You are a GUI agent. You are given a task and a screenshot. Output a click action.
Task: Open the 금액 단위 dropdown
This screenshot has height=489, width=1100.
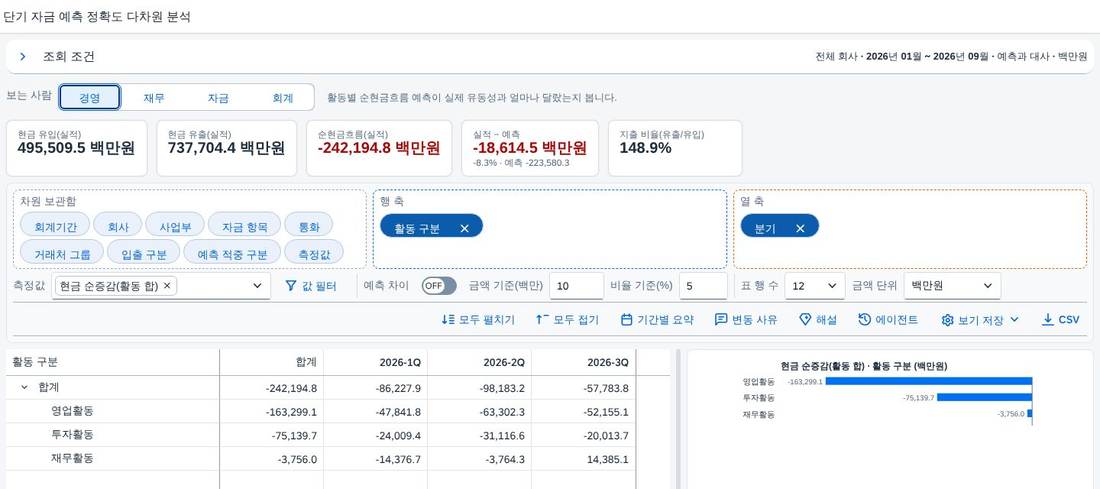click(x=952, y=286)
